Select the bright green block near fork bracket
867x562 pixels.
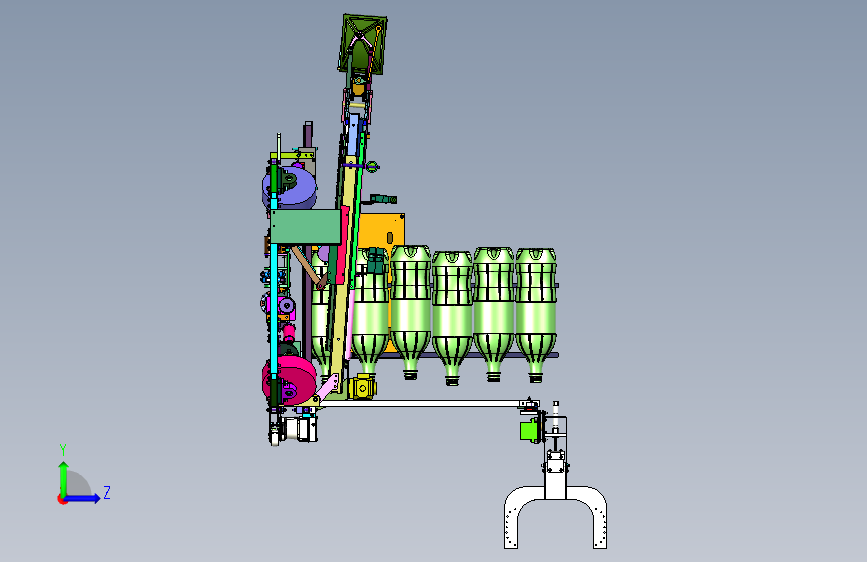529,431
